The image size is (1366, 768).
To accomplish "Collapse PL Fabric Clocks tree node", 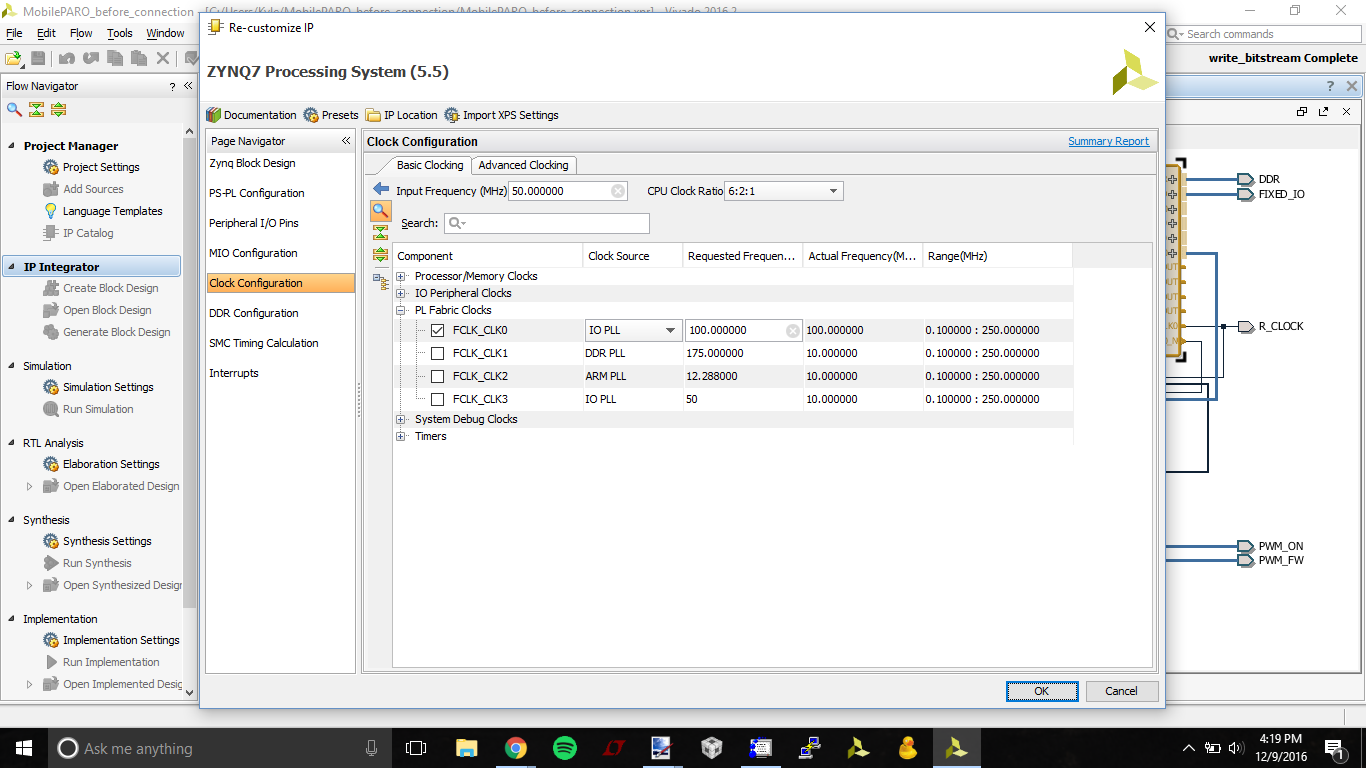I will (x=402, y=310).
